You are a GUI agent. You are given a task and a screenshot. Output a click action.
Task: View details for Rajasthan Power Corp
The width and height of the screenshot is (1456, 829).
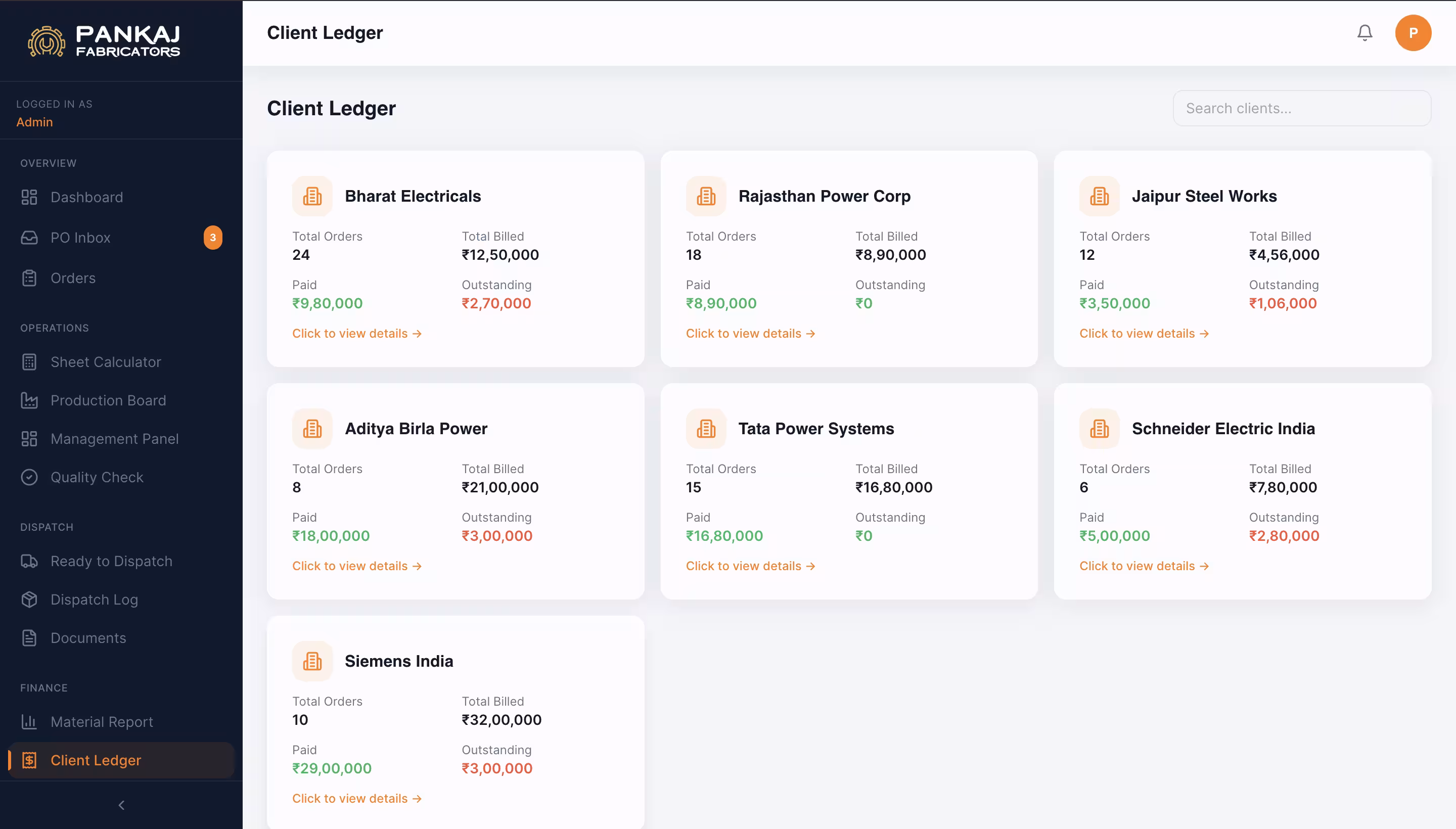[749, 333]
